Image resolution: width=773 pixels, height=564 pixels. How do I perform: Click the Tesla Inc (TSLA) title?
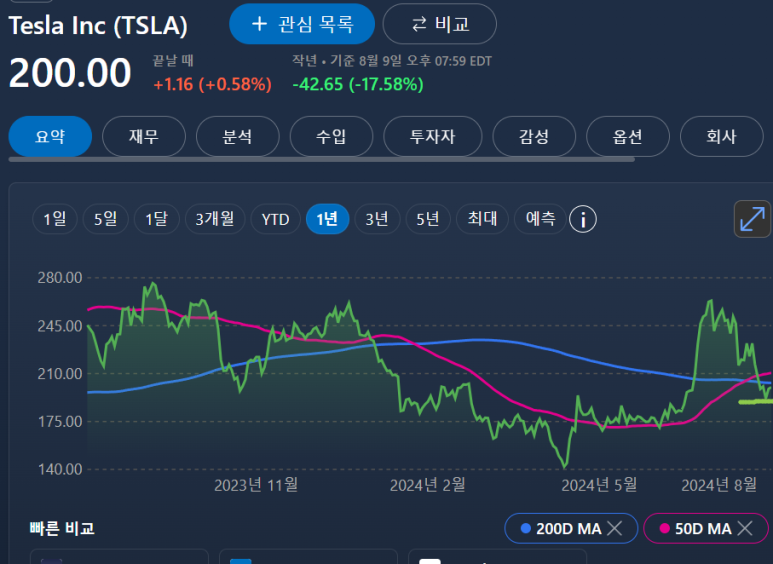[x=98, y=26]
